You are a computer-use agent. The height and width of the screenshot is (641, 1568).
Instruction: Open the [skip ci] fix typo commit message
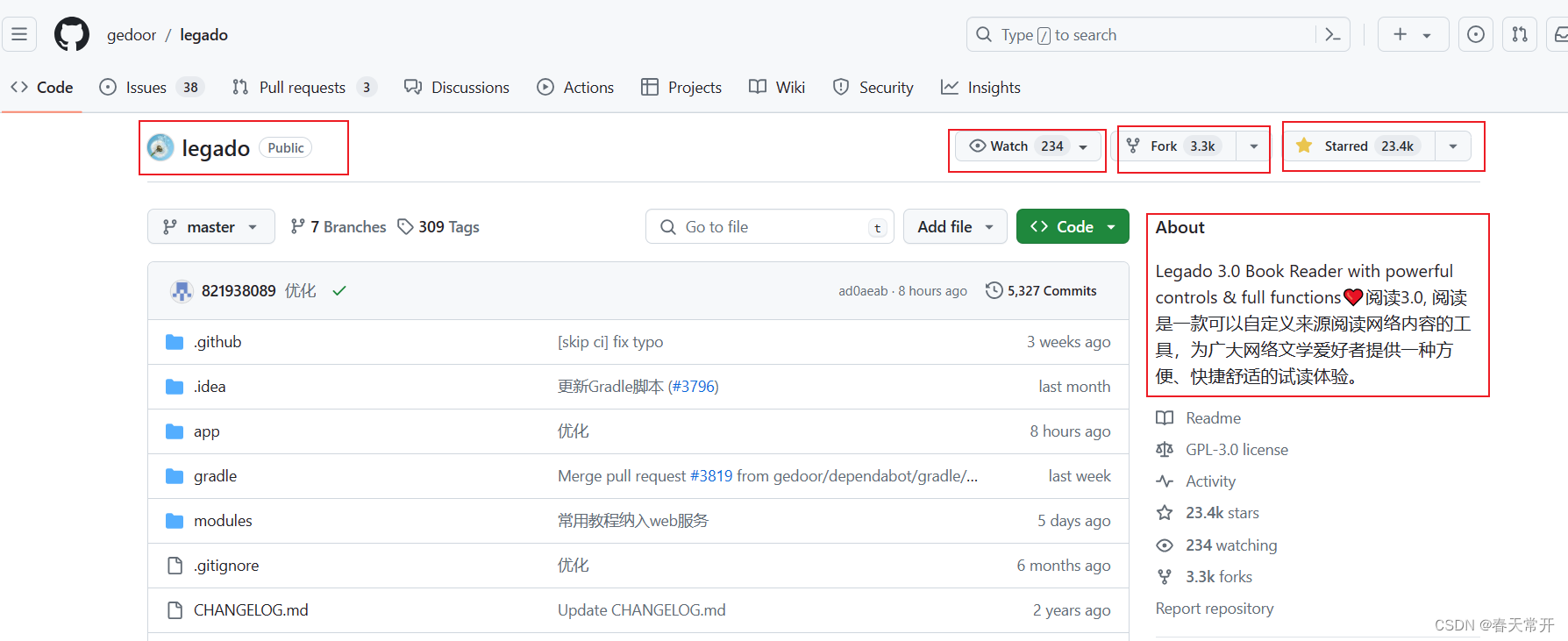click(x=610, y=342)
